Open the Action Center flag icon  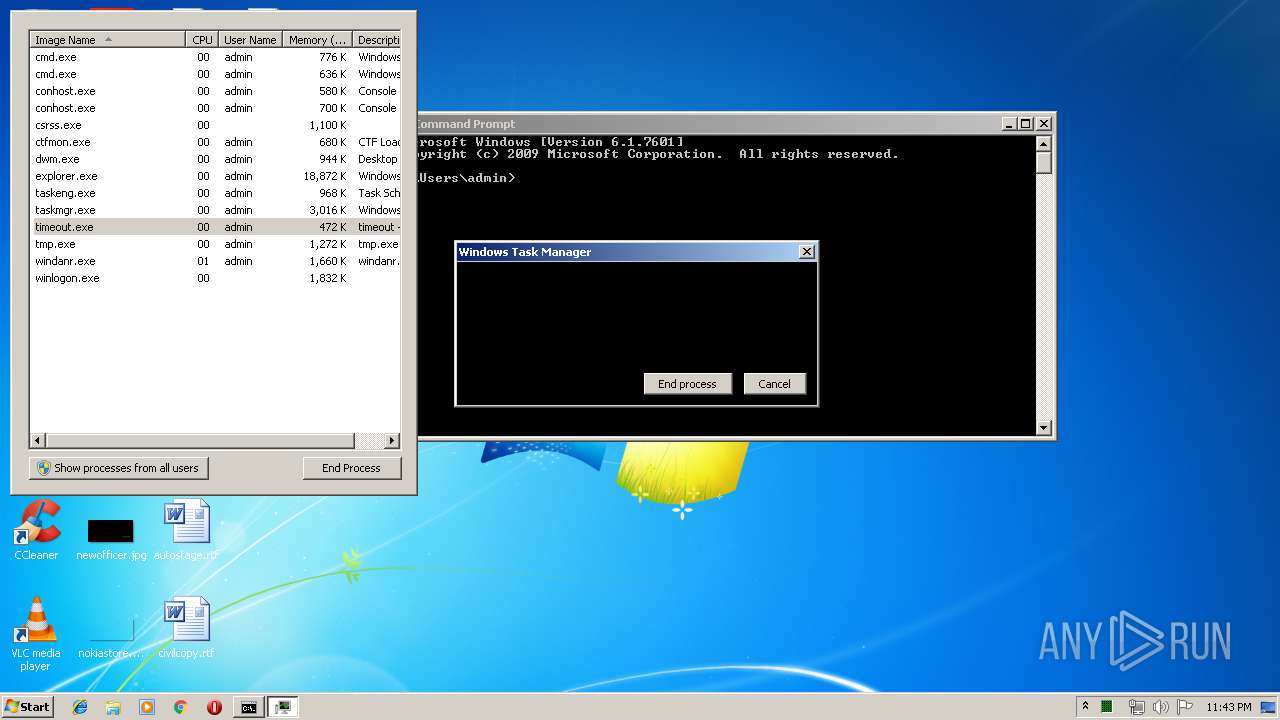coord(1185,707)
